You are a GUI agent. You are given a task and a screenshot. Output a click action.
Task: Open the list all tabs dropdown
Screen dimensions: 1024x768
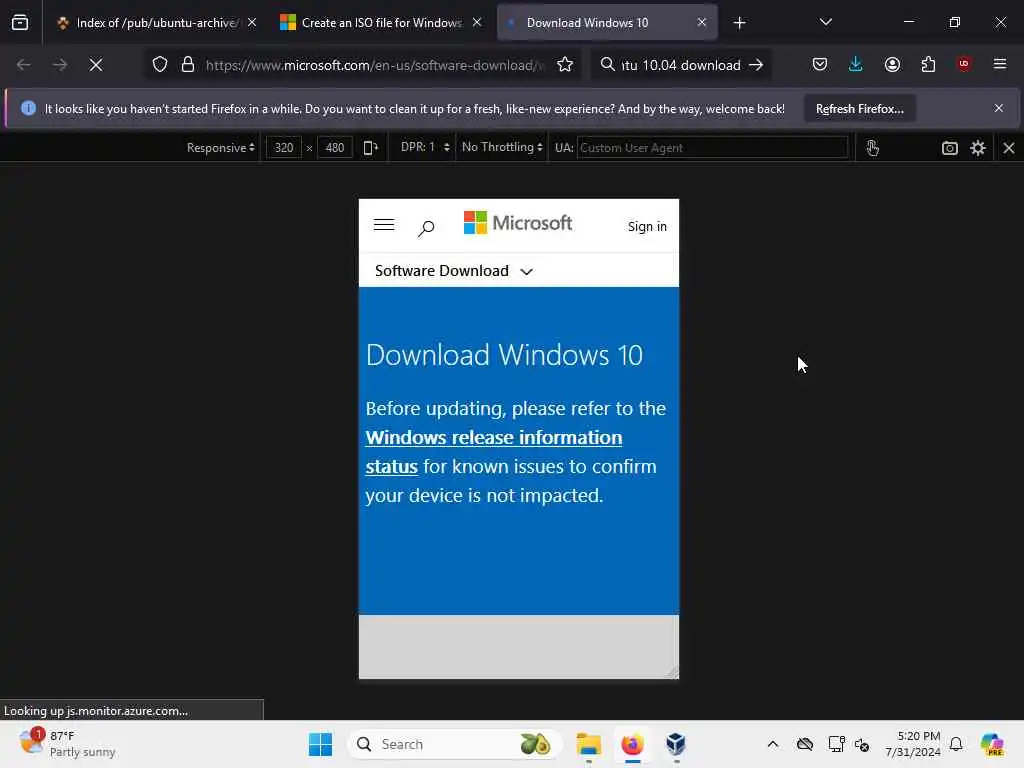[825, 22]
